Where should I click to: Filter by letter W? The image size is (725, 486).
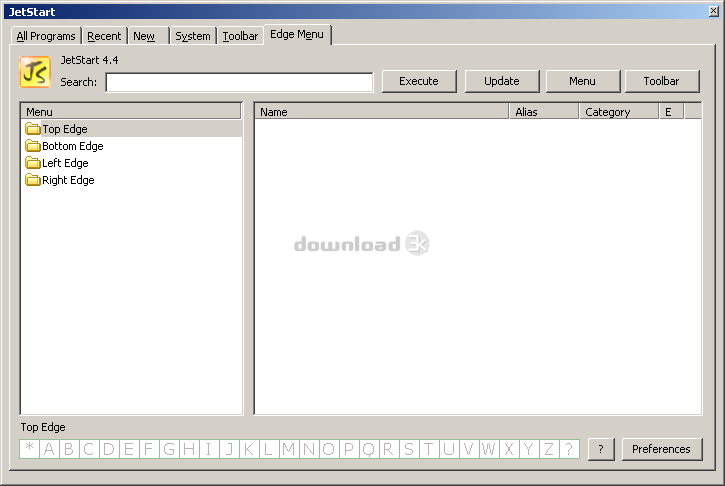click(x=488, y=449)
